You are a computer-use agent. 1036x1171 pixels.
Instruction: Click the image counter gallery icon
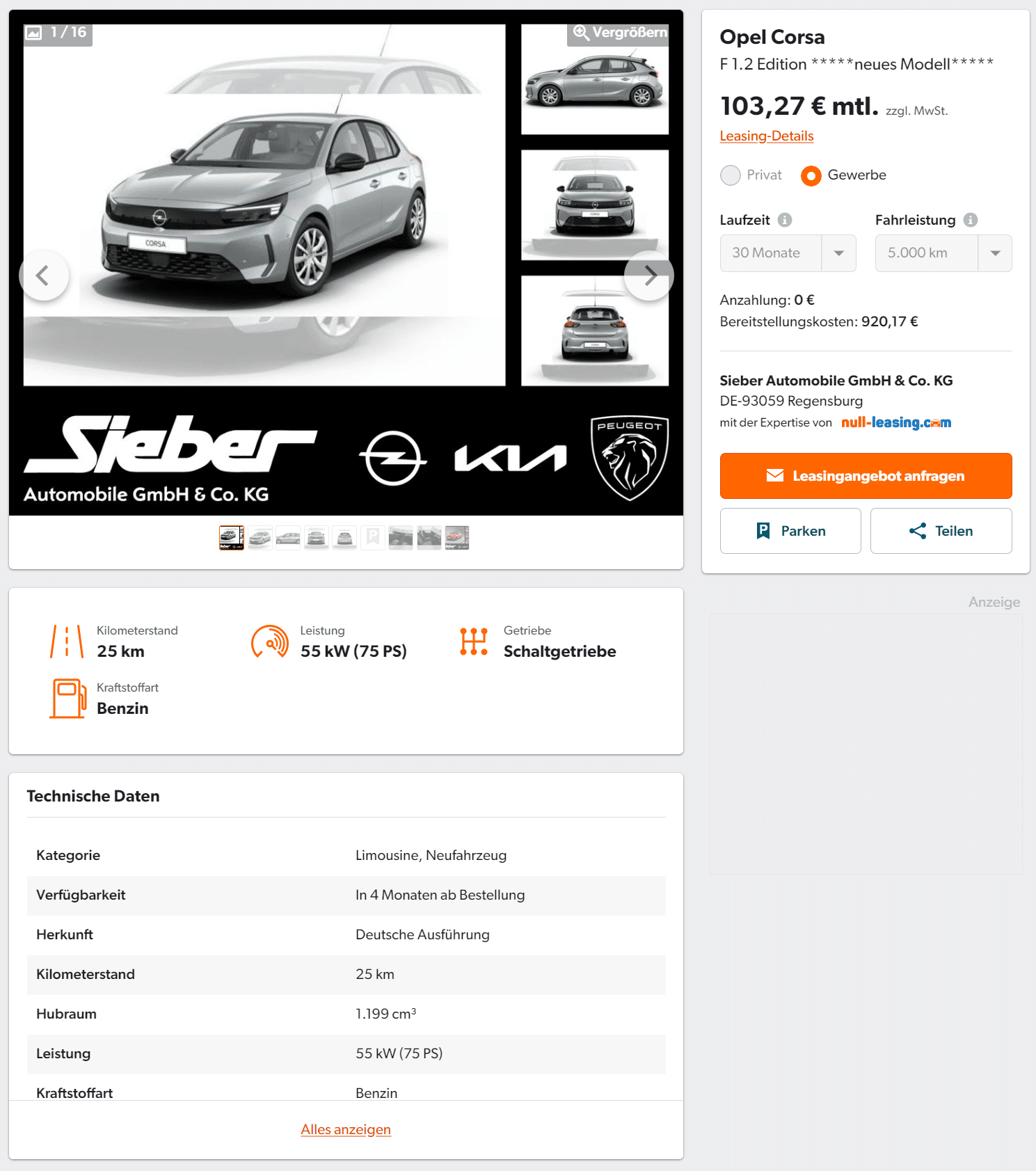pyautogui.click(x=33, y=33)
